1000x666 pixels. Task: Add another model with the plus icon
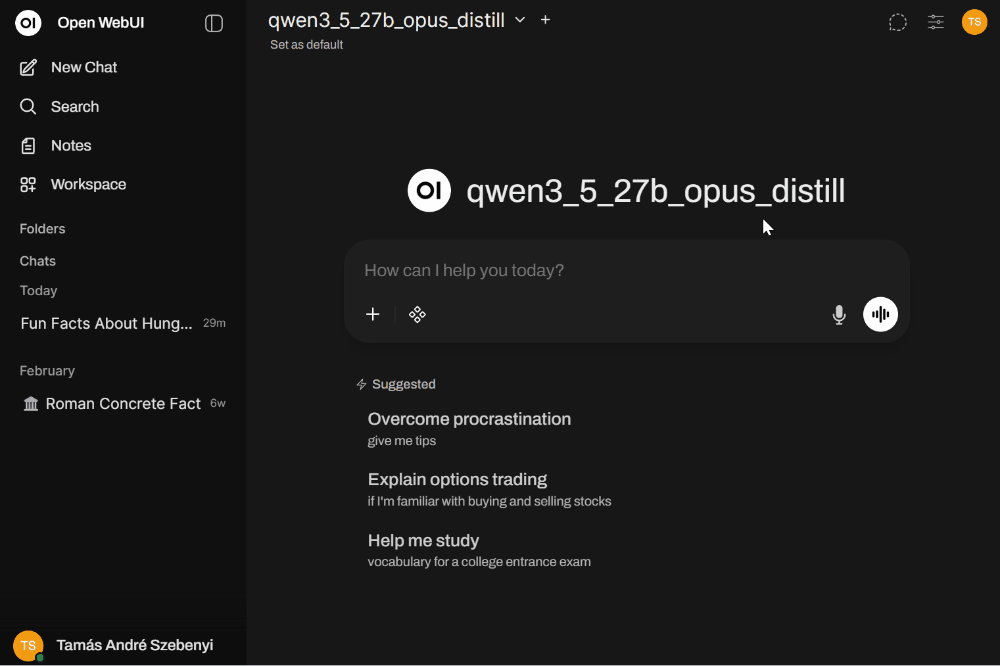545,20
